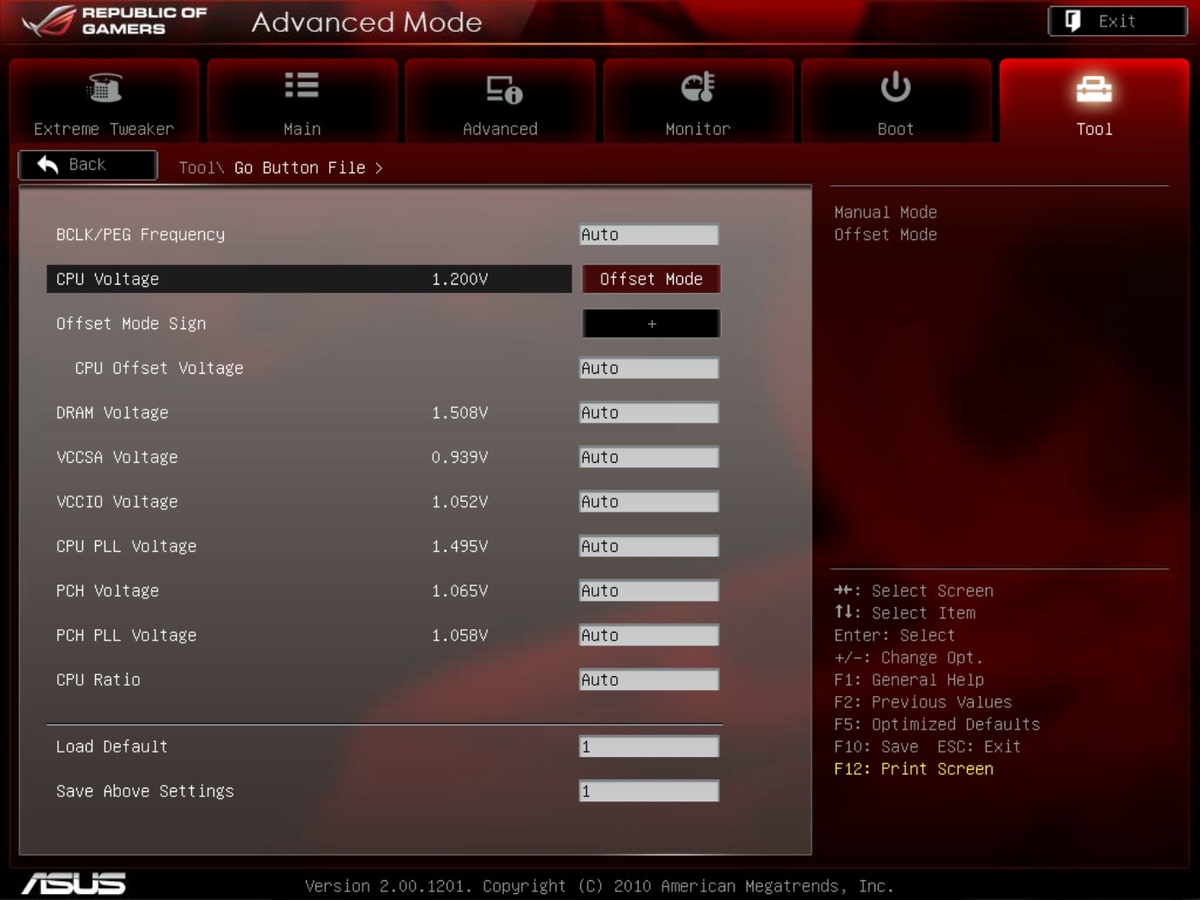Select the Extreme Tweaker tab label
Viewport: 1200px width, 900px height.
[104, 129]
